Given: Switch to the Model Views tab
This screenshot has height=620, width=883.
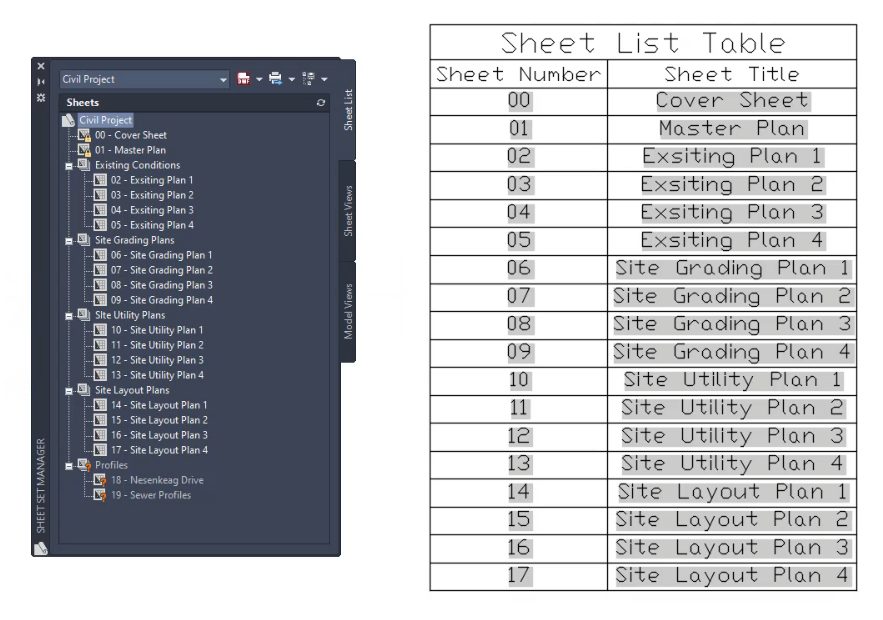Looking at the screenshot, I should pyautogui.click(x=348, y=311).
